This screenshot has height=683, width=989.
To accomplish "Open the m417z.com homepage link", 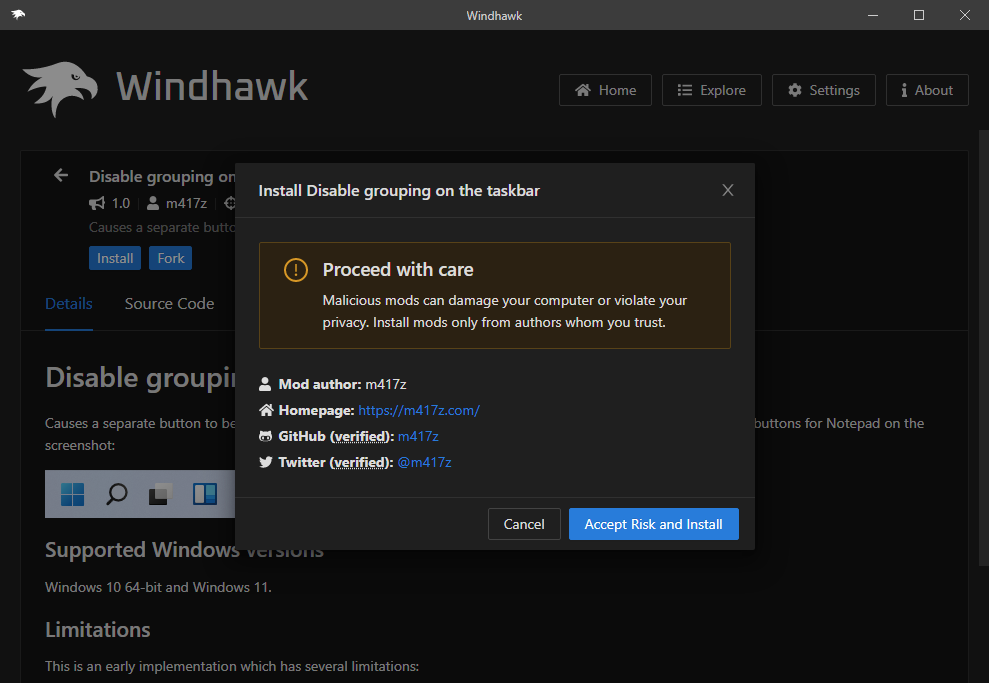I will (x=419, y=410).
